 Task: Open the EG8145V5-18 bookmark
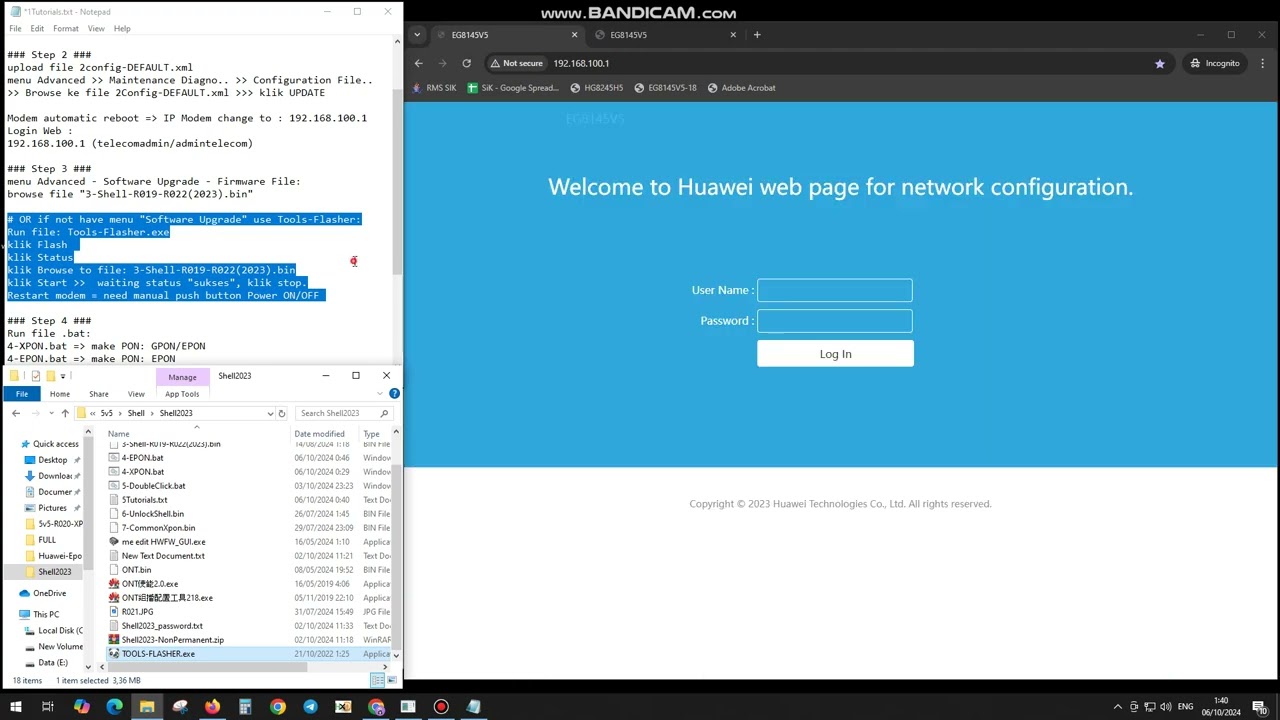(665, 88)
